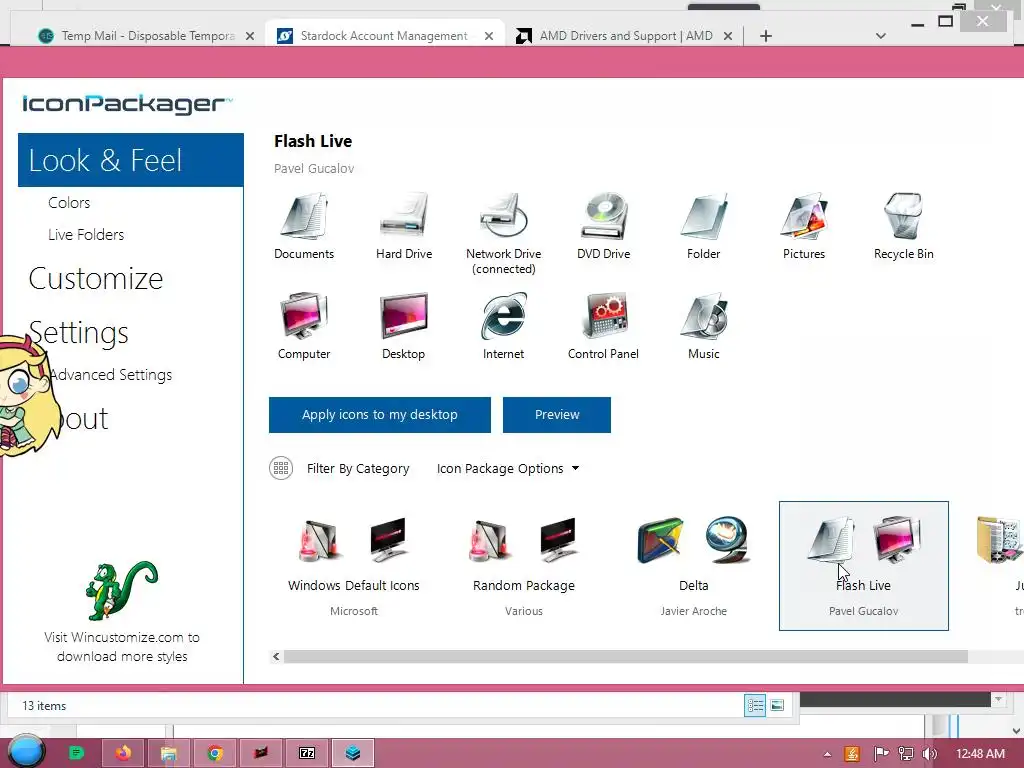Click the Folder icon in package preview

coord(703,217)
